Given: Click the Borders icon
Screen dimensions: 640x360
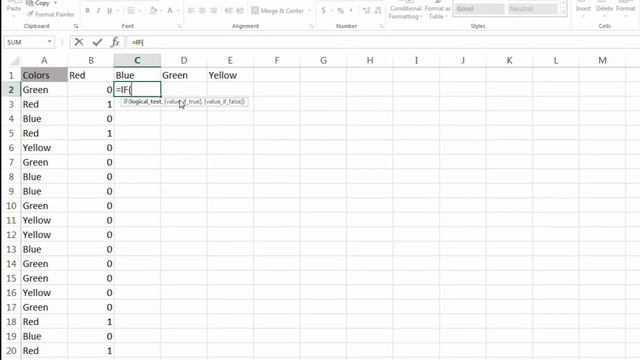Looking at the screenshot, I should tap(131, 11).
